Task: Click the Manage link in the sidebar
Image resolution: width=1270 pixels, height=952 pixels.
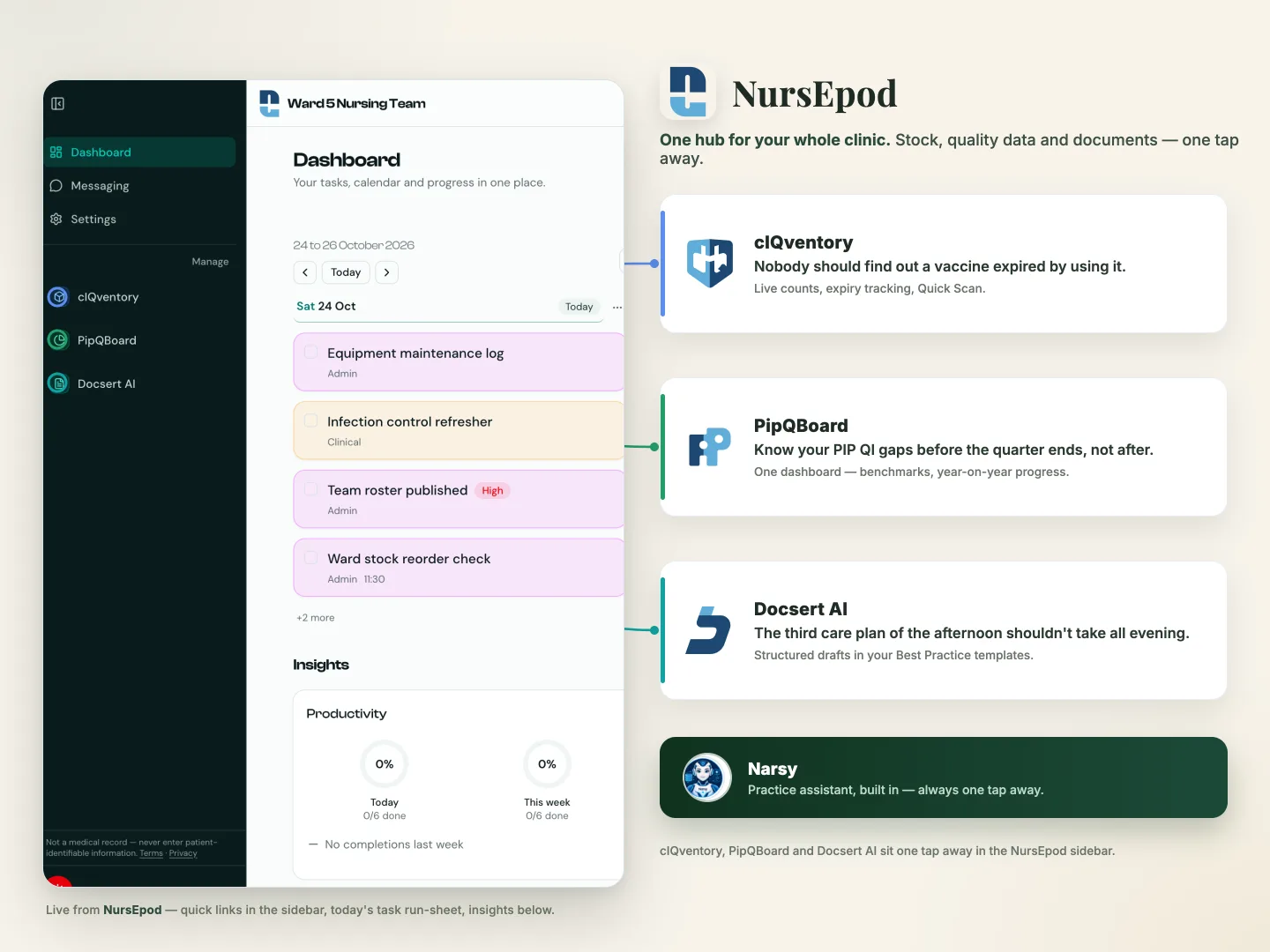Action: click(210, 262)
